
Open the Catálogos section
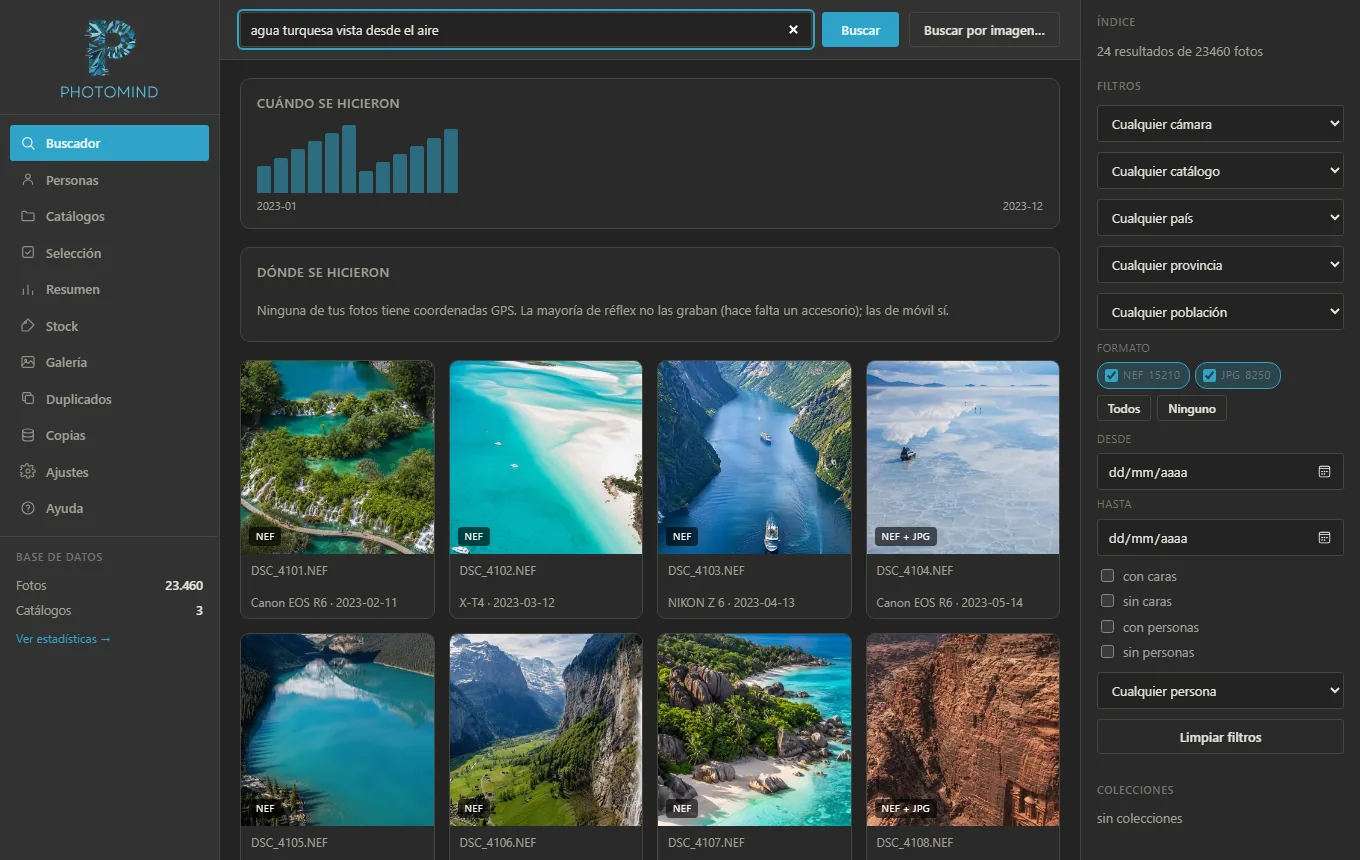pyautogui.click(x=109, y=216)
